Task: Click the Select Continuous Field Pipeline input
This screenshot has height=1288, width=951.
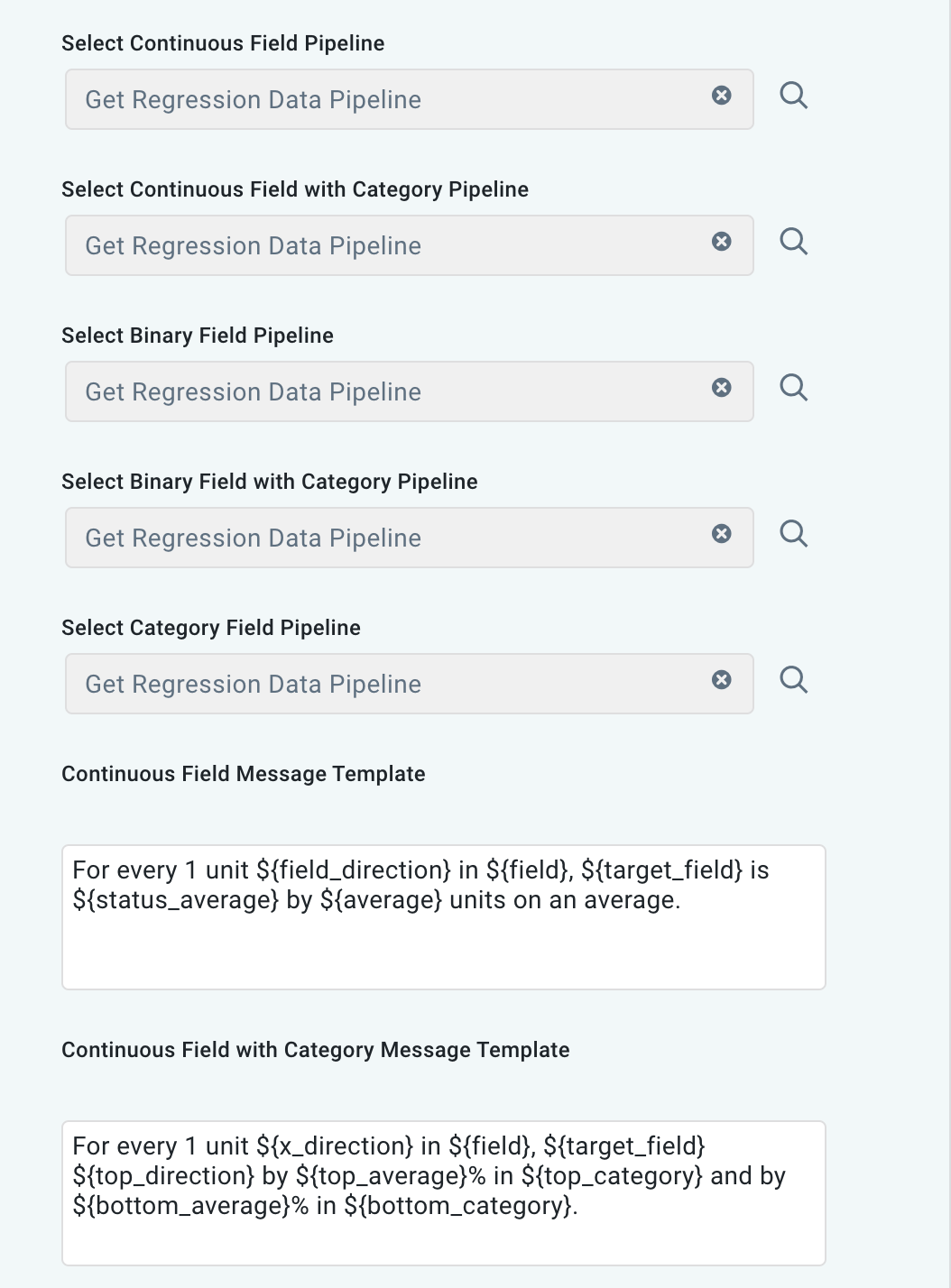Action: (x=361, y=99)
